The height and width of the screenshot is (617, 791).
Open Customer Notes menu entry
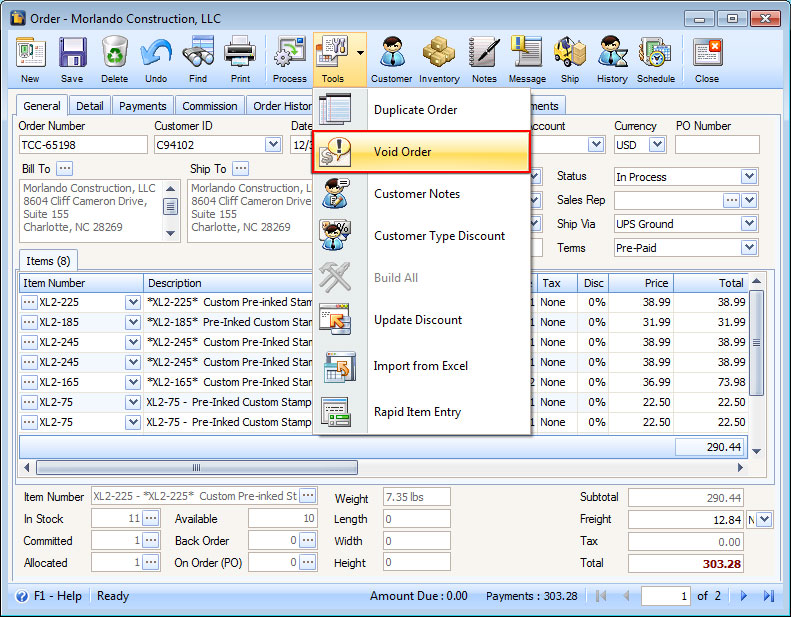coord(422,194)
